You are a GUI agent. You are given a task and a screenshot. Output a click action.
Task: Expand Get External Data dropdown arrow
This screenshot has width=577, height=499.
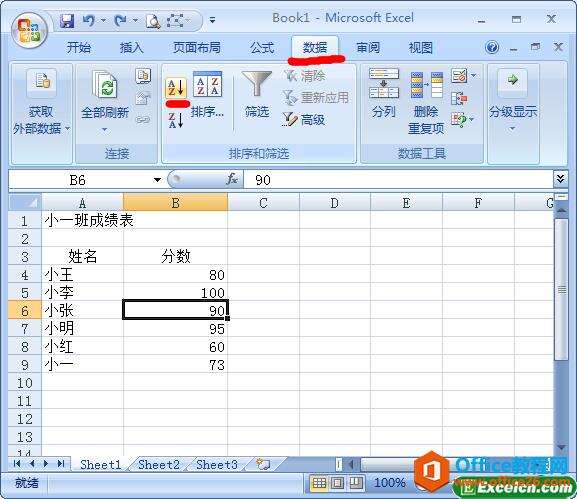(x=68, y=128)
